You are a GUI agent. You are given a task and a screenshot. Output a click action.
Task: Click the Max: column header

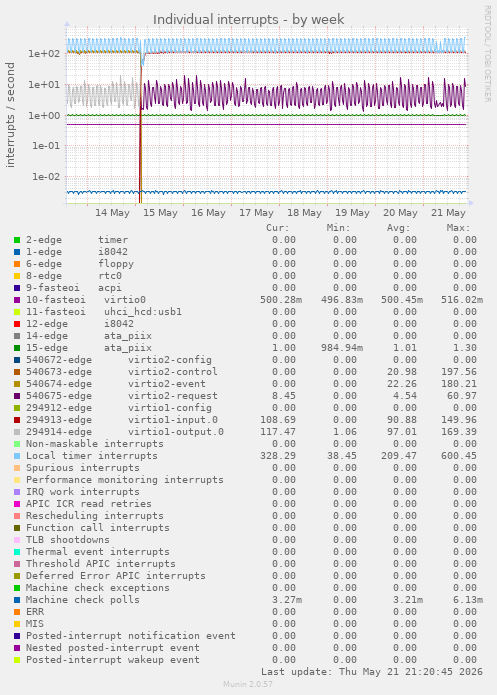point(458,228)
